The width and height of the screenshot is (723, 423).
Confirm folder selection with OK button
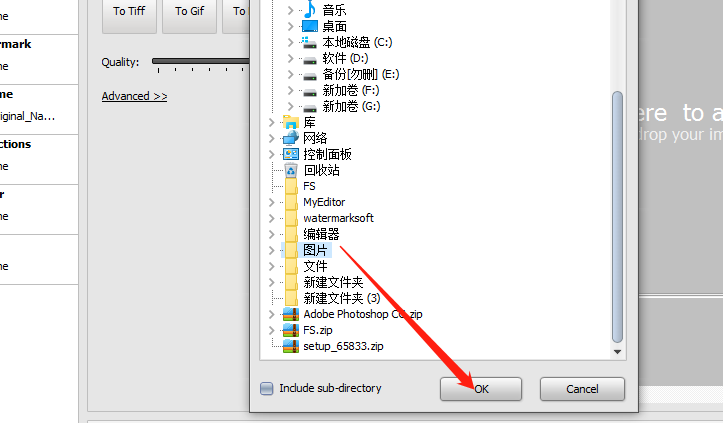(481, 389)
